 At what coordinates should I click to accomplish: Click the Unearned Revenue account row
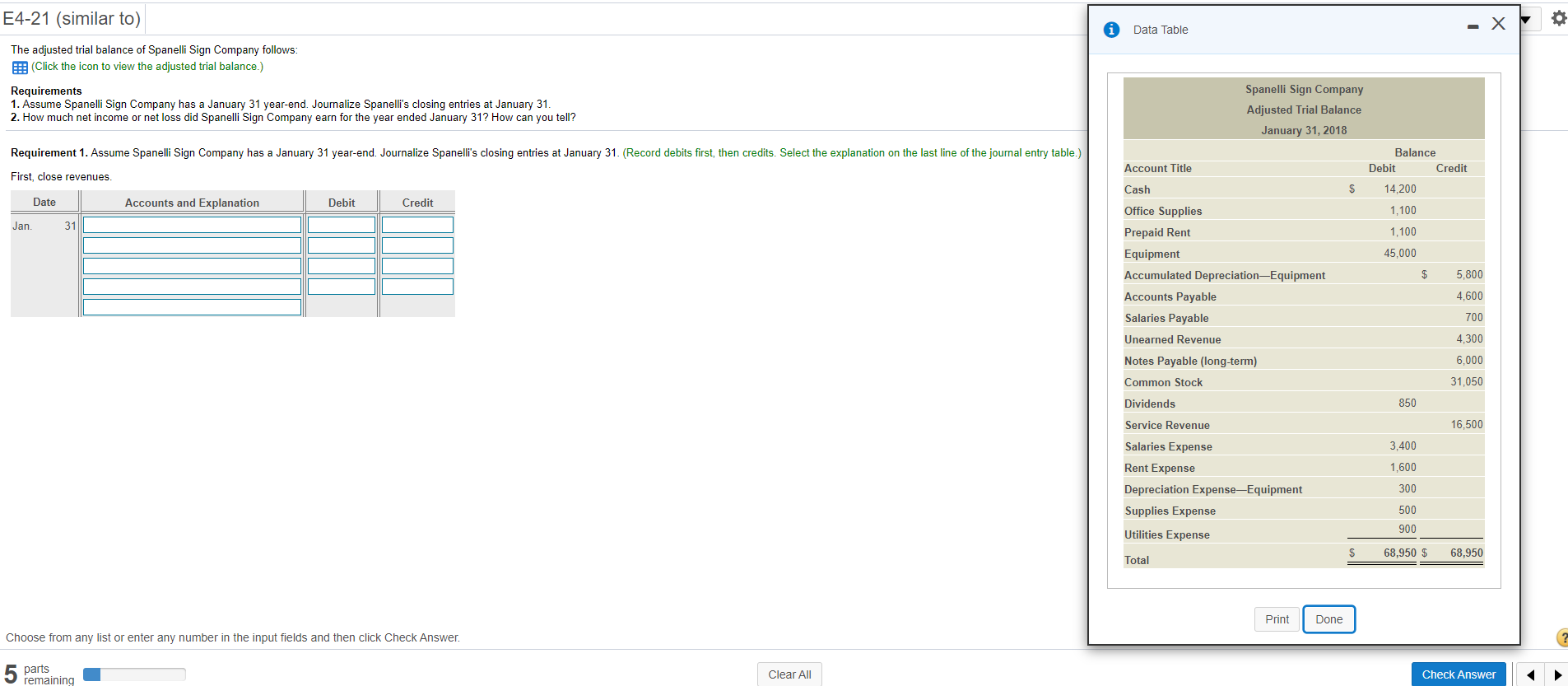(1304, 339)
